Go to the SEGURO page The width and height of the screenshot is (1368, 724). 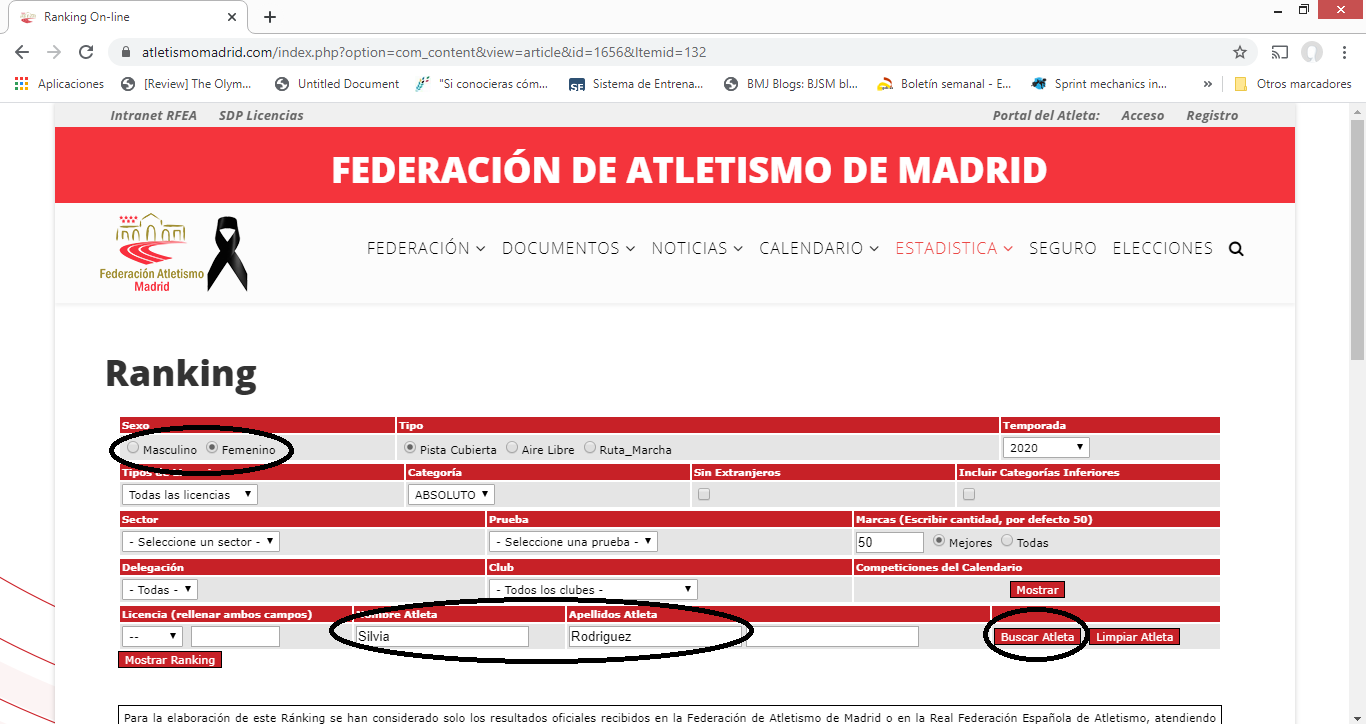pyautogui.click(x=1063, y=248)
